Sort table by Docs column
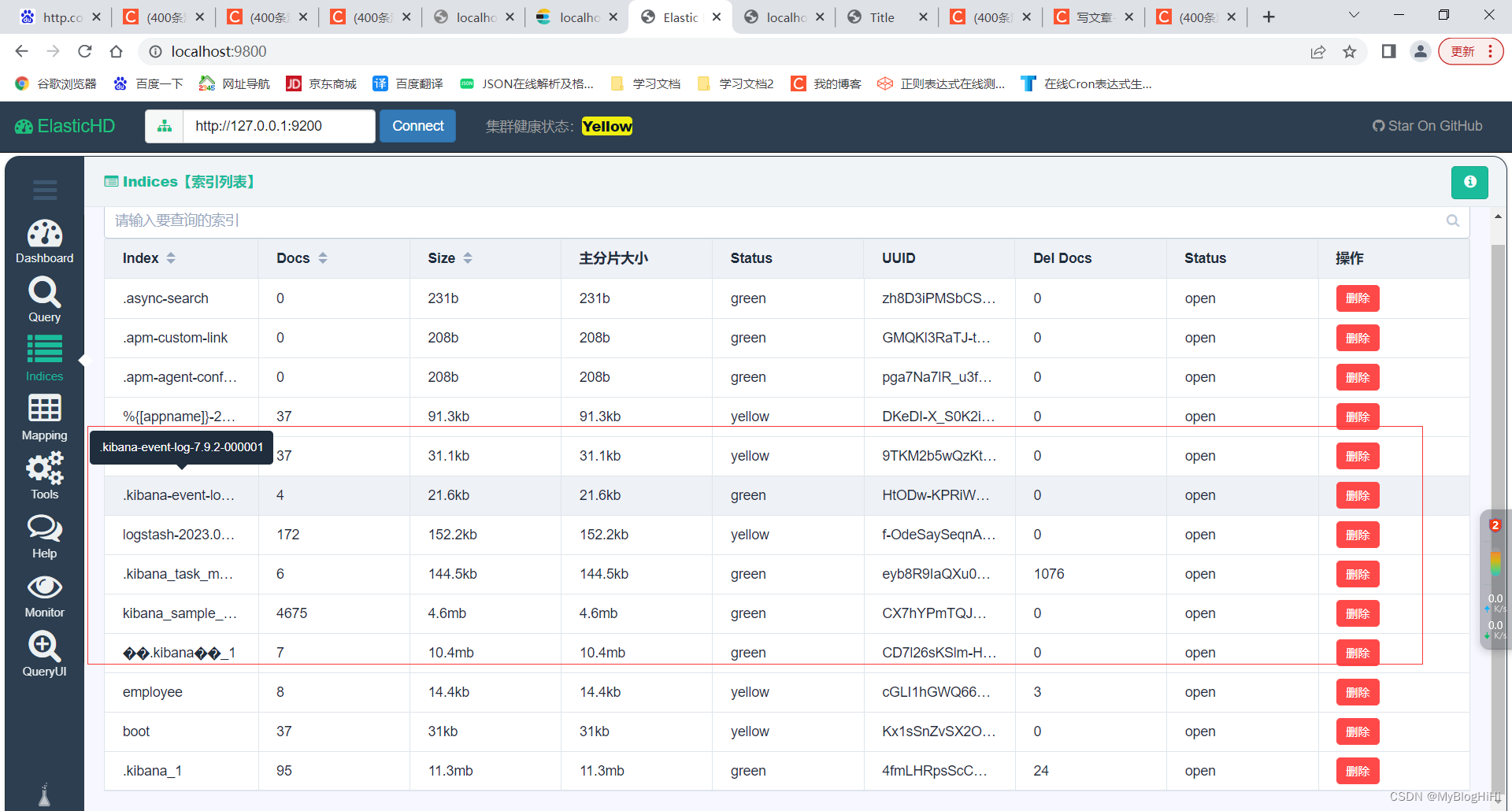The image size is (1512, 811). click(x=323, y=258)
